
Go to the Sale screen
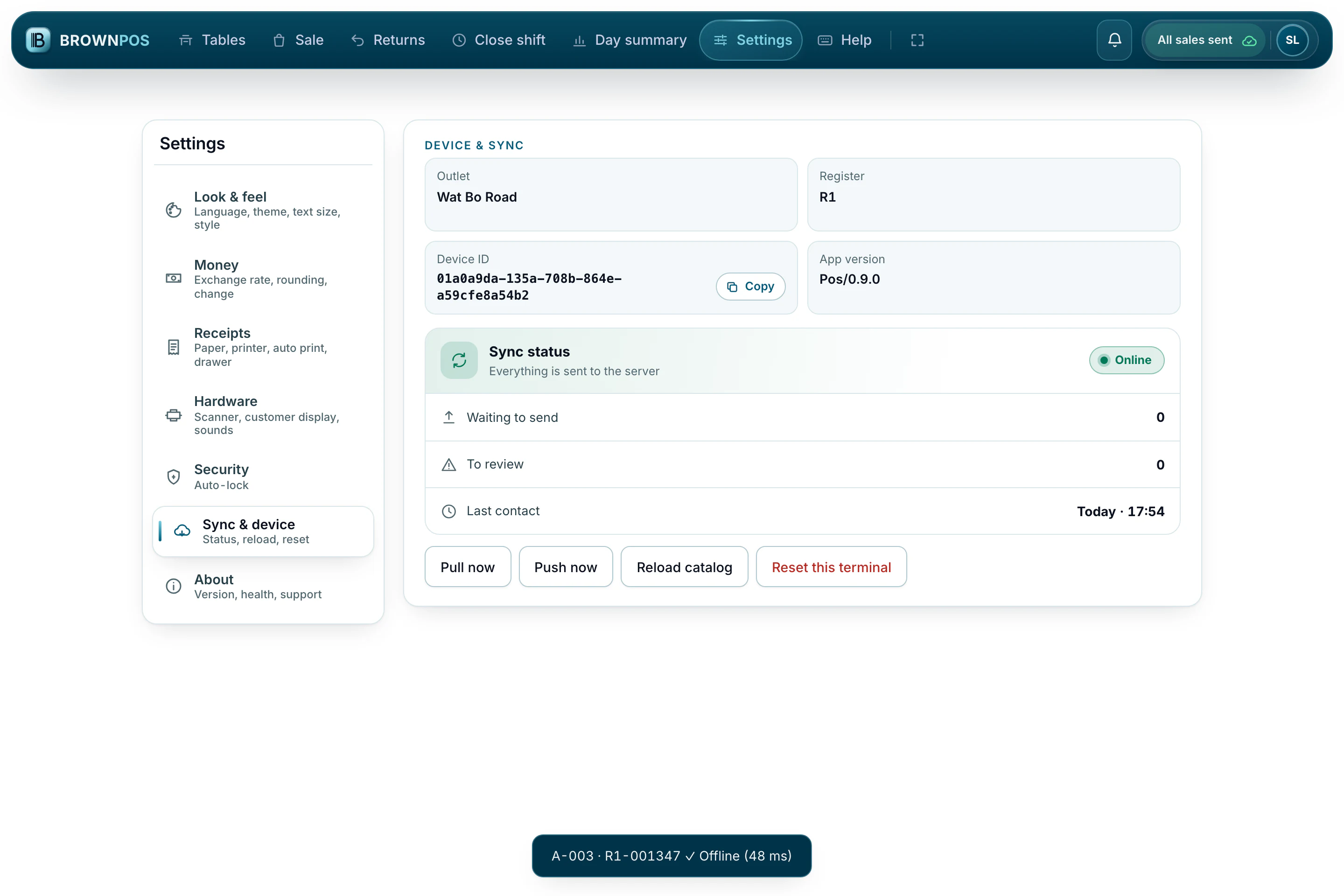[x=298, y=40]
